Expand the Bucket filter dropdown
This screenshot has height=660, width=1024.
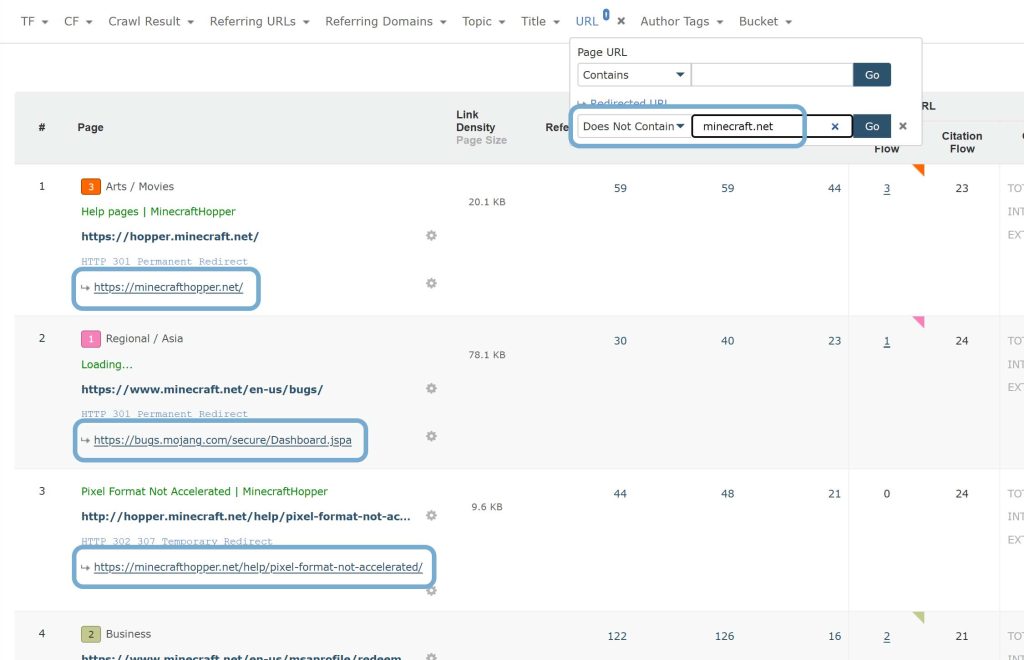(x=765, y=22)
